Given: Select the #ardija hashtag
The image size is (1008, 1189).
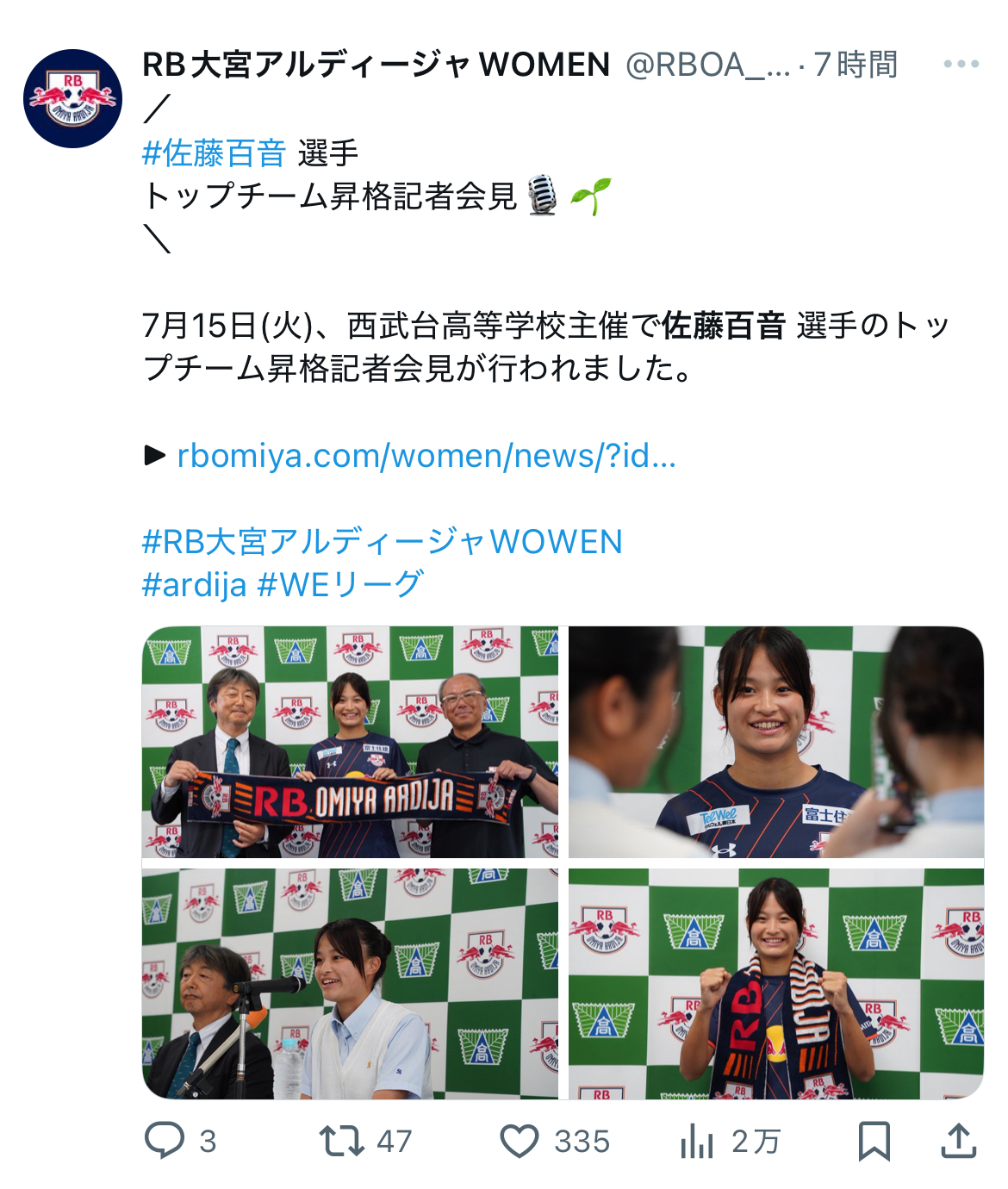Looking at the screenshot, I should [195, 585].
